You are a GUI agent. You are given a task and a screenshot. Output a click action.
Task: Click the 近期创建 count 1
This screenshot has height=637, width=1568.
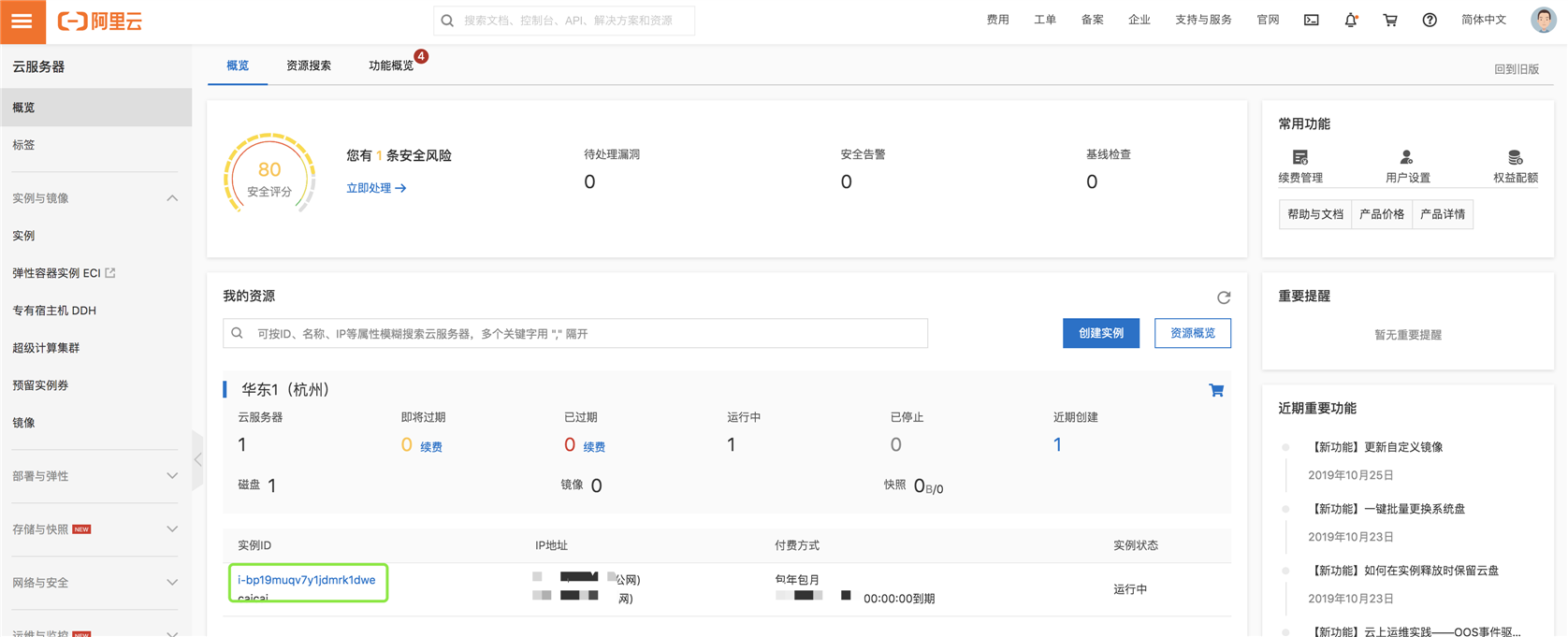[1057, 445]
